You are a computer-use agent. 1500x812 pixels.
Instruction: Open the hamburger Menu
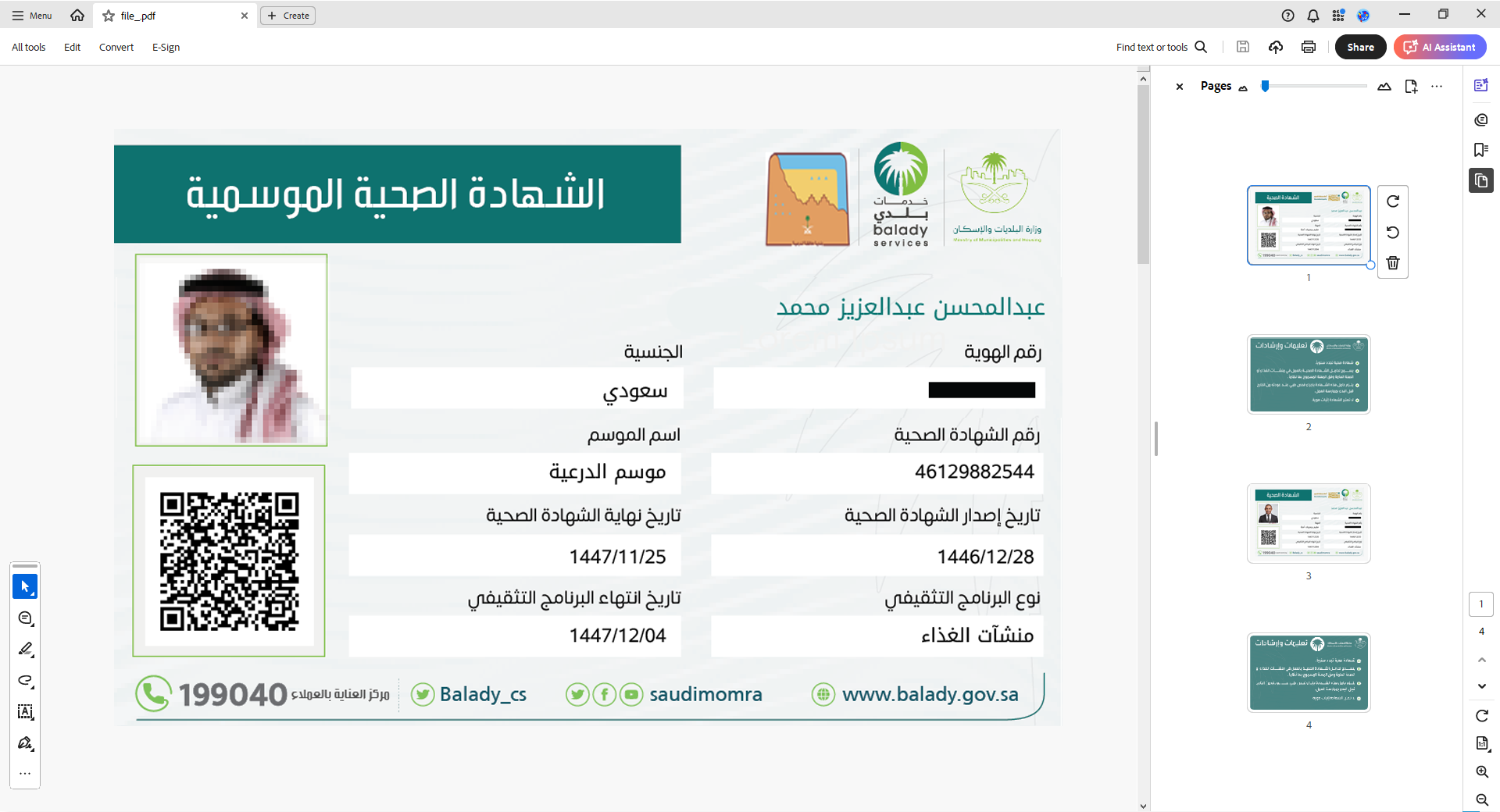[x=32, y=16]
